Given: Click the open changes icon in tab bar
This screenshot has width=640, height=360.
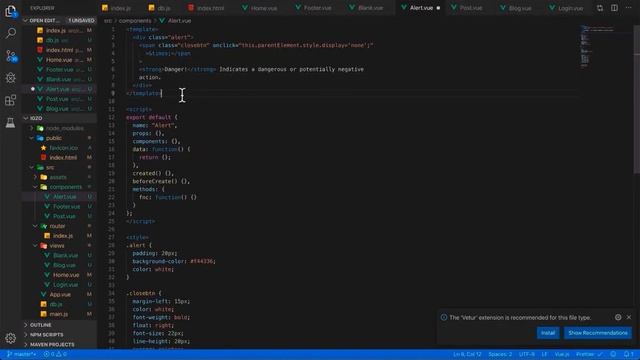Looking at the screenshot, I should tap(600, 8).
